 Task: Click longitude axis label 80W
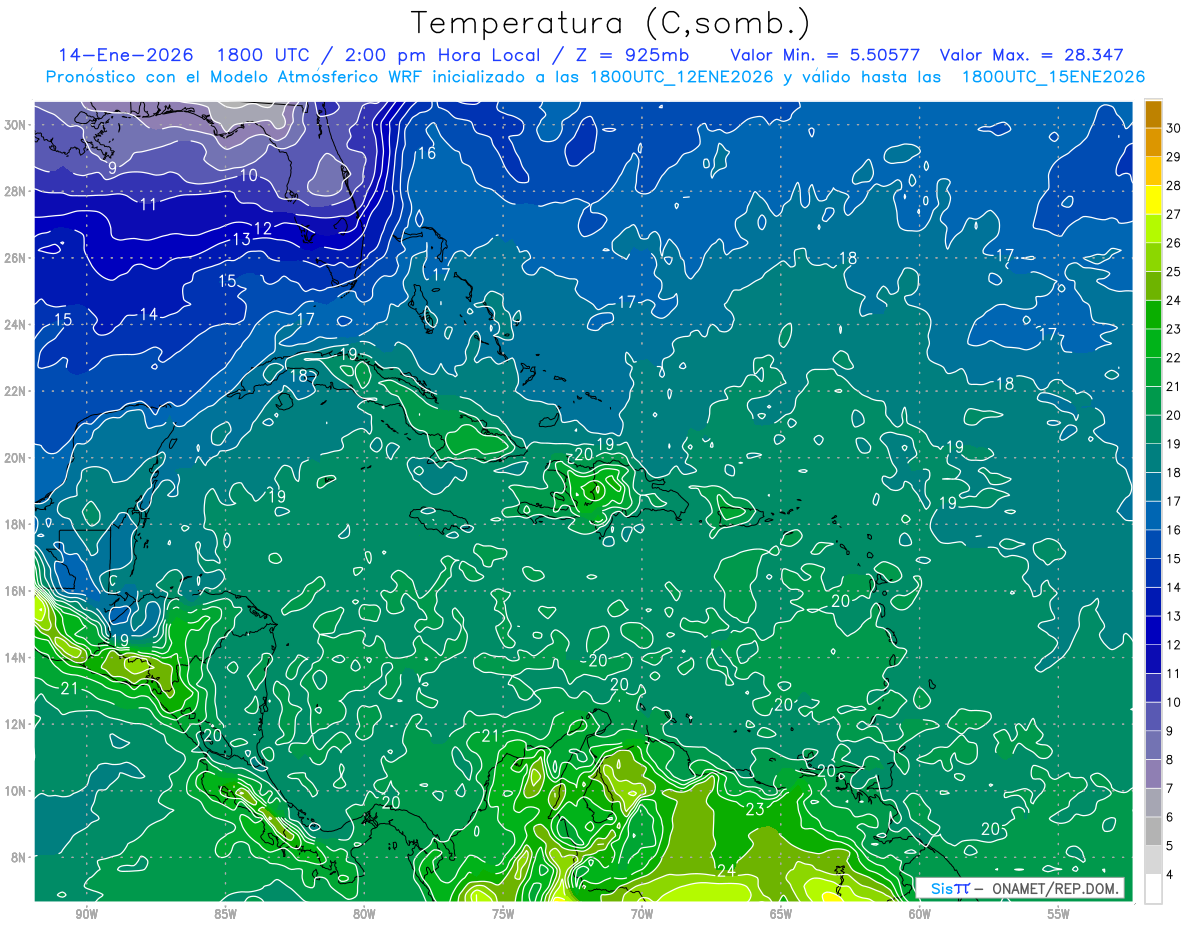tap(364, 914)
